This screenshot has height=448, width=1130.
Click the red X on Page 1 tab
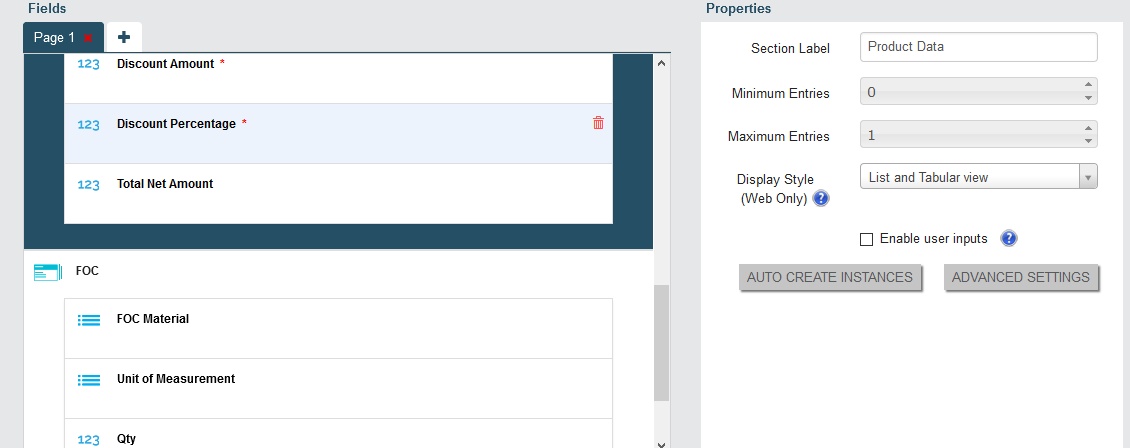pyautogui.click(x=88, y=38)
